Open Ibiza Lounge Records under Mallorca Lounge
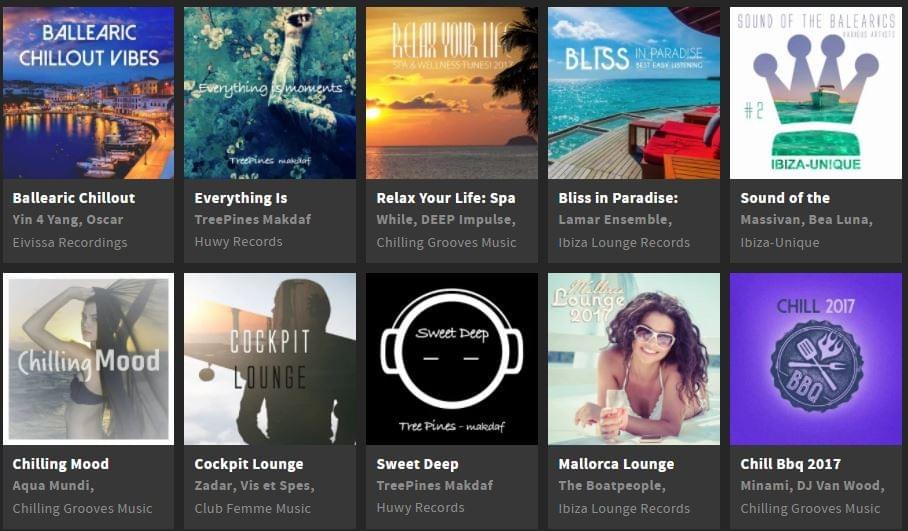Viewport: 908px width, 531px height. pos(624,508)
